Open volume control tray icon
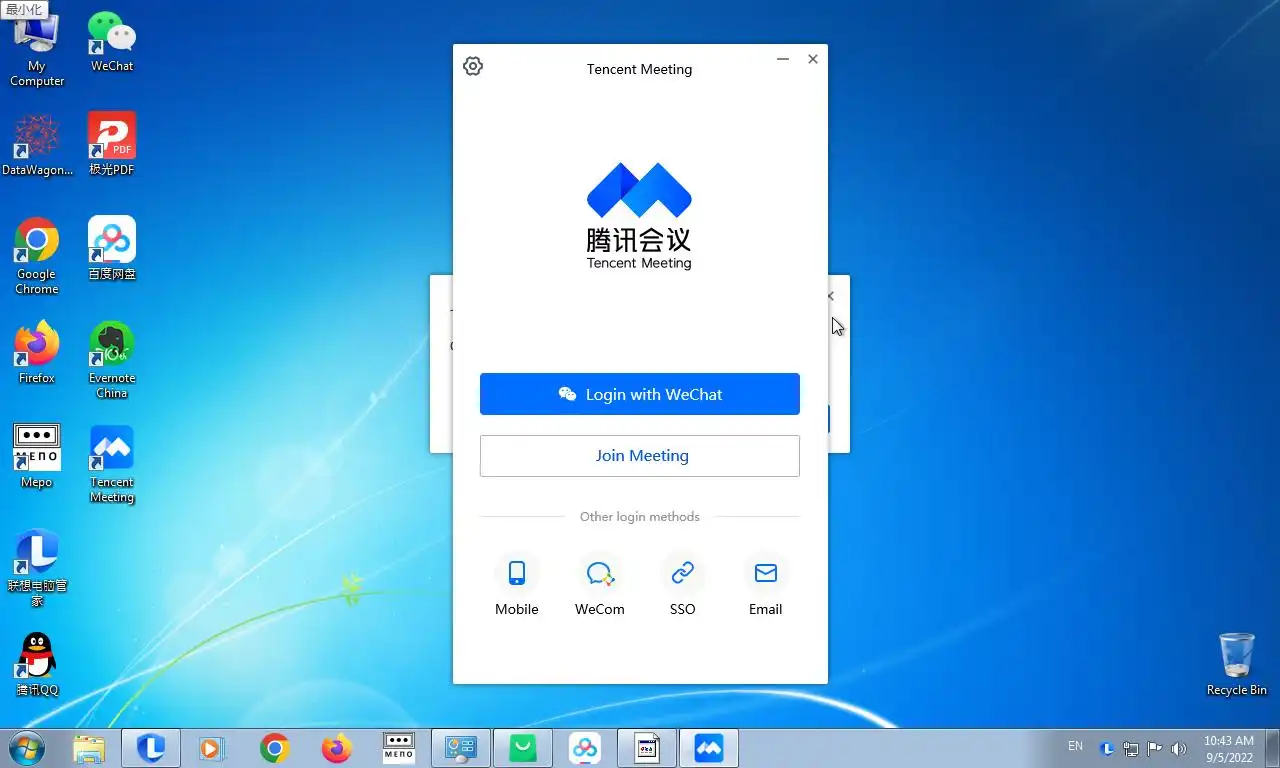The width and height of the screenshot is (1280, 768). (x=1178, y=748)
